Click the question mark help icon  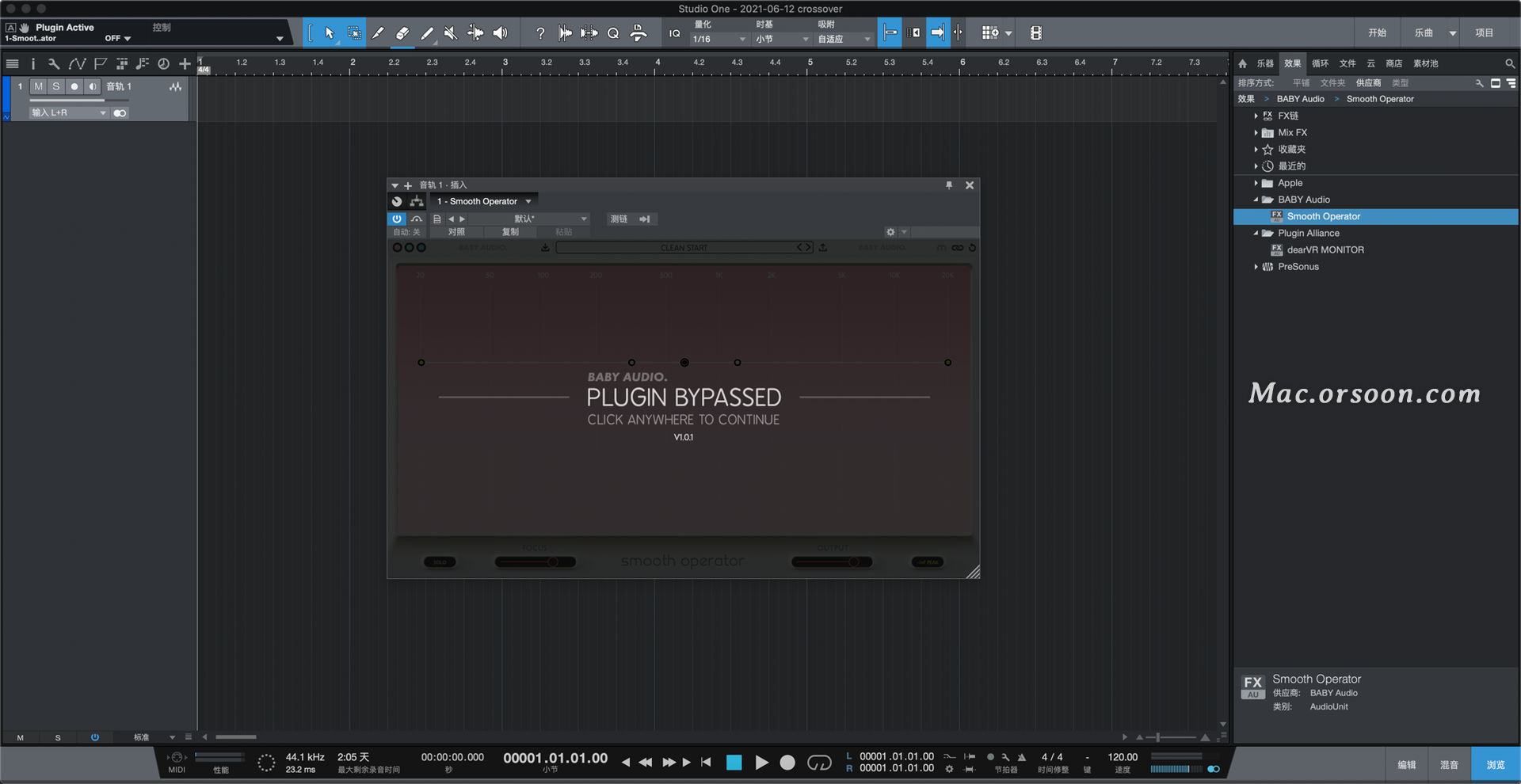coord(540,33)
